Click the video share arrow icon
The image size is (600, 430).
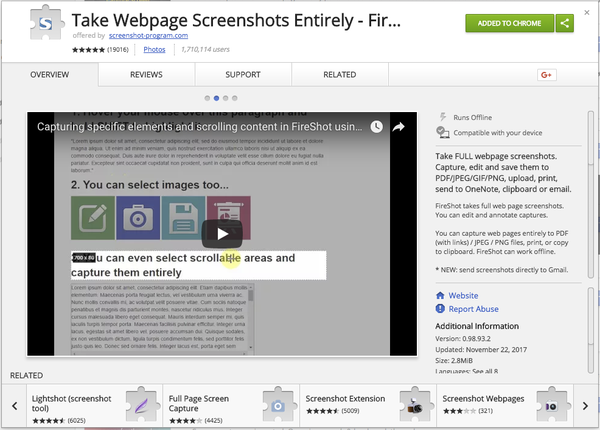(398, 127)
